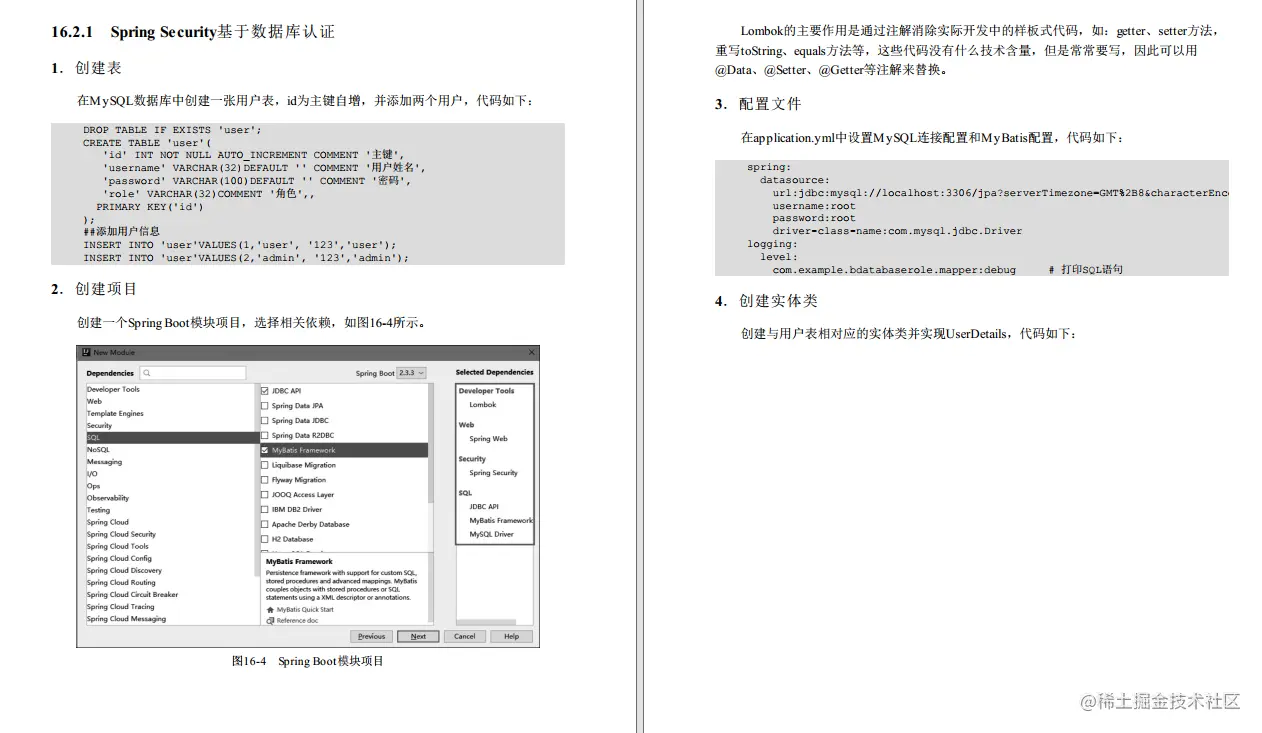Uncheck the JDBC API dependency

[265, 391]
